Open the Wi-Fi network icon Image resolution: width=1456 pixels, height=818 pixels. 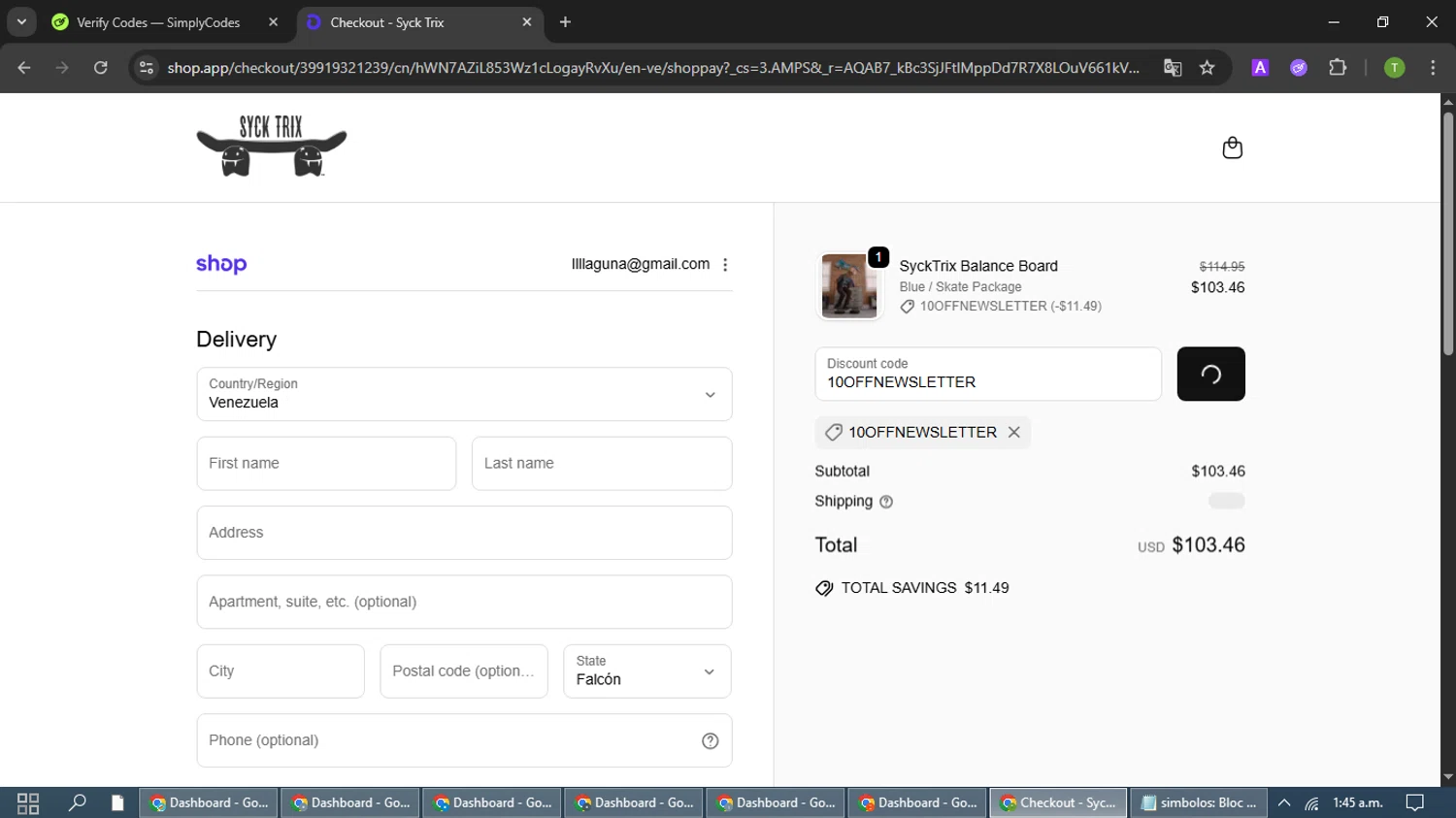[1311, 802]
